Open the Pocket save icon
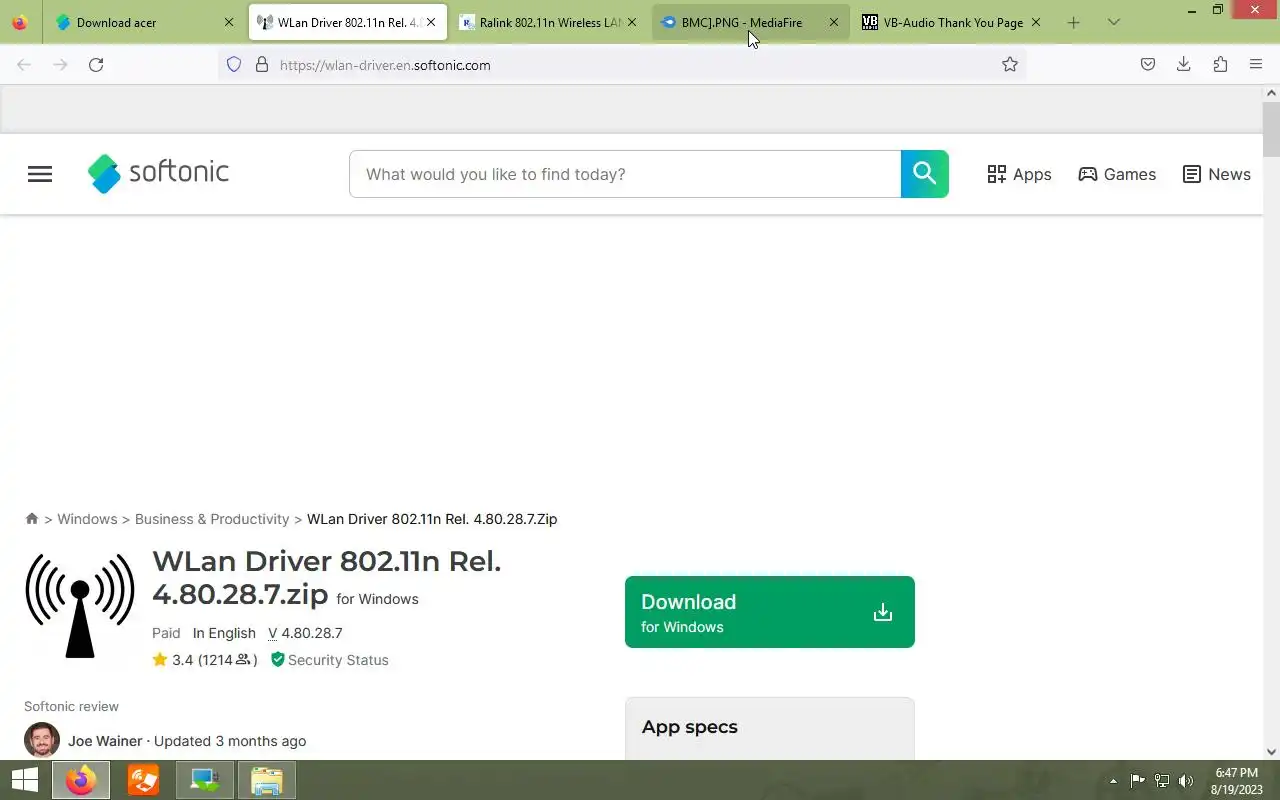 1148,64
